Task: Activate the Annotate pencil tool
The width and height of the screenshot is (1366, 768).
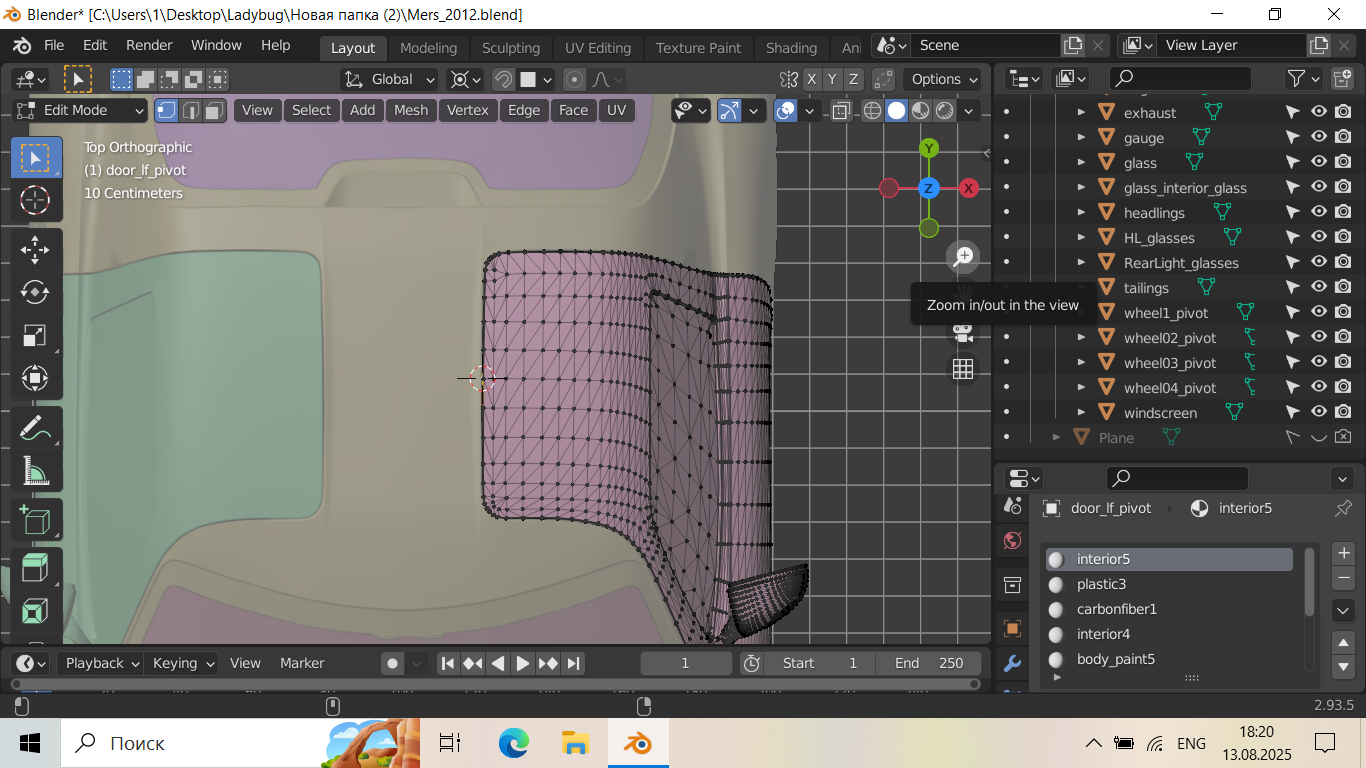Action: tap(35, 428)
